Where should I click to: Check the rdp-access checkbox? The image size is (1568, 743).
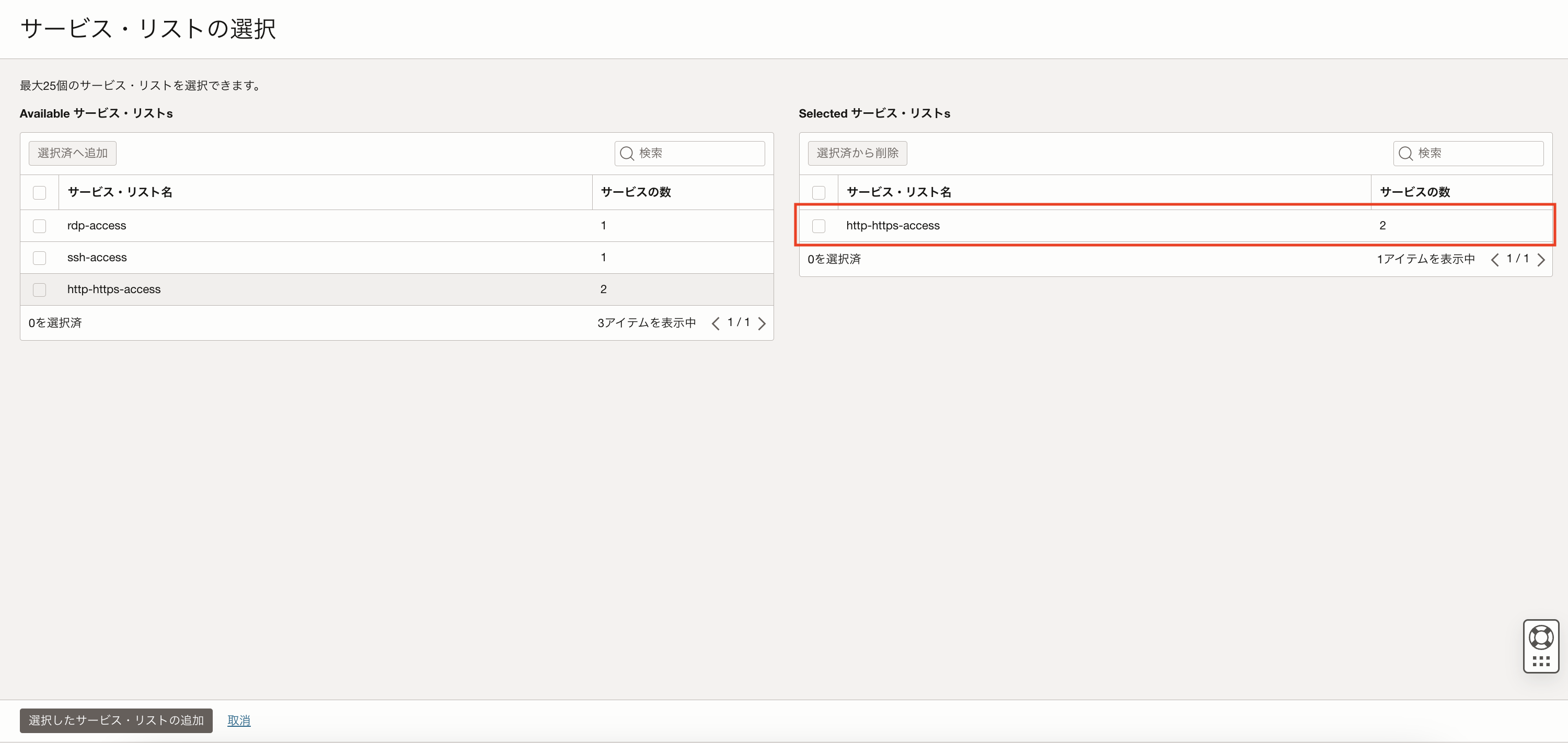[x=40, y=226]
